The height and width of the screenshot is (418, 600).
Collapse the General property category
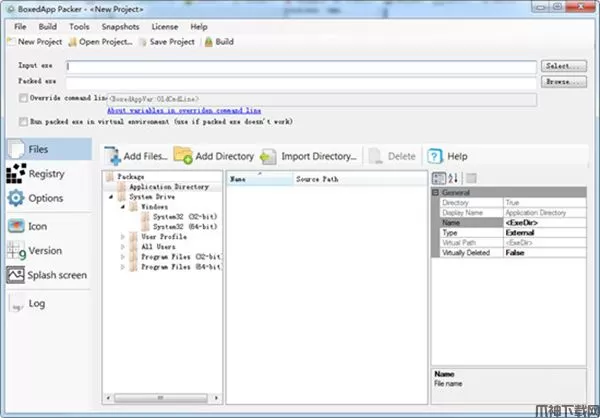(435, 192)
